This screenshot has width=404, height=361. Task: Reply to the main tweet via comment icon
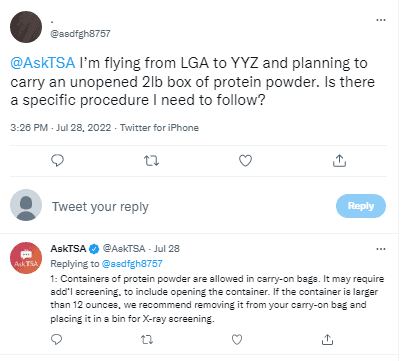click(57, 161)
